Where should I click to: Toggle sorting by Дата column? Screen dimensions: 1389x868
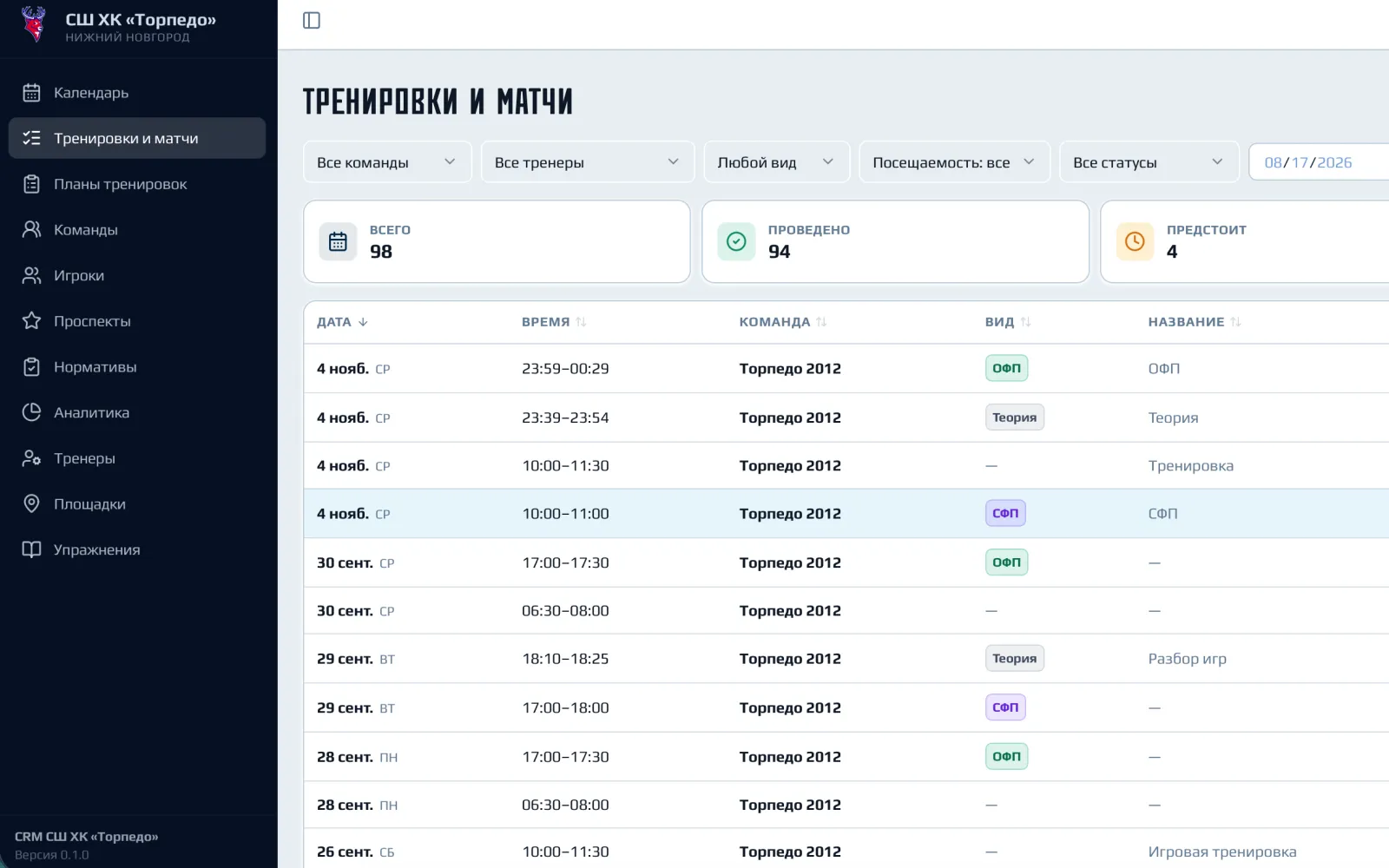click(x=342, y=322)
